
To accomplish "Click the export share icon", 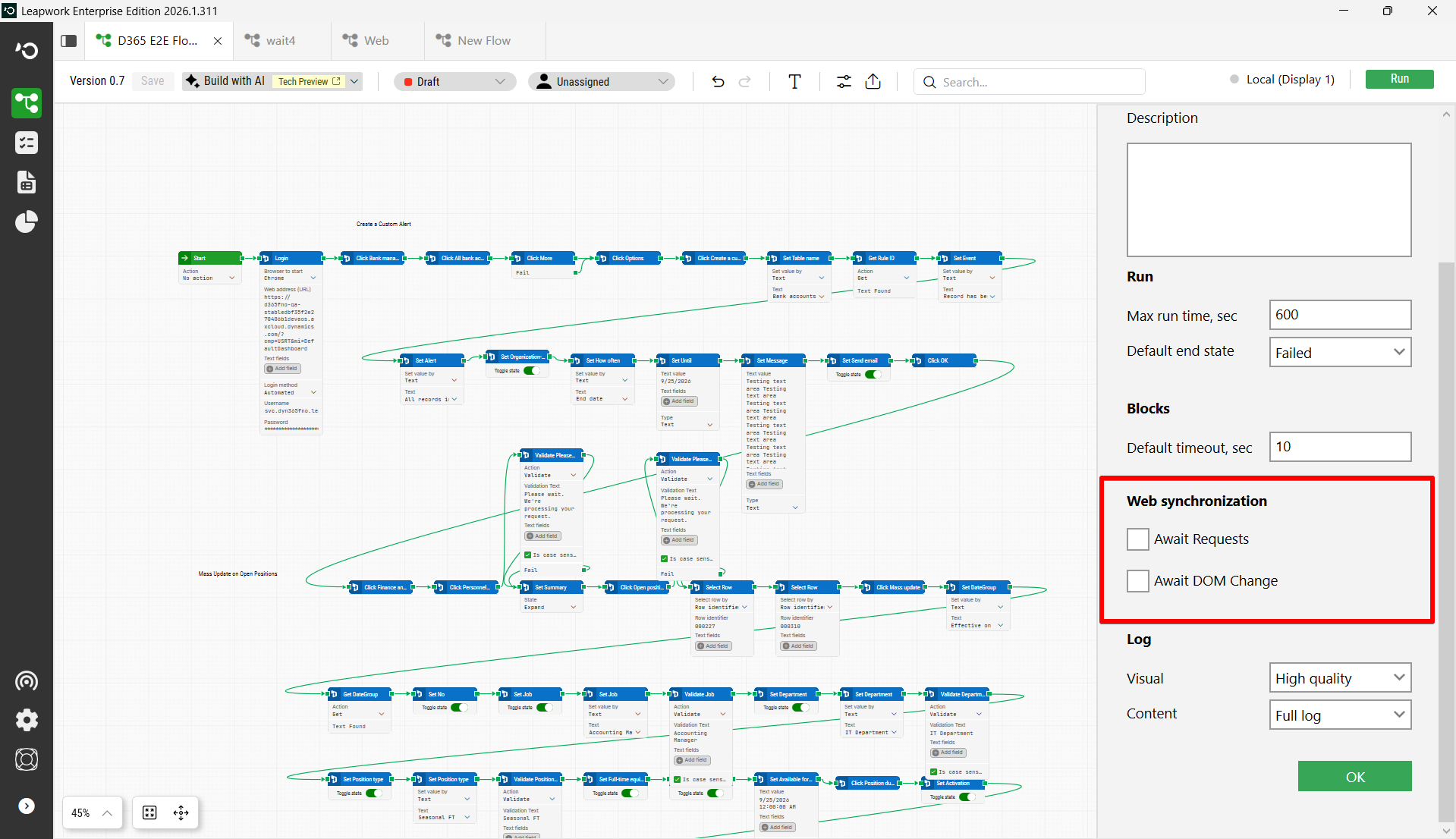I will pyautogui.click(x=873, y=82).
